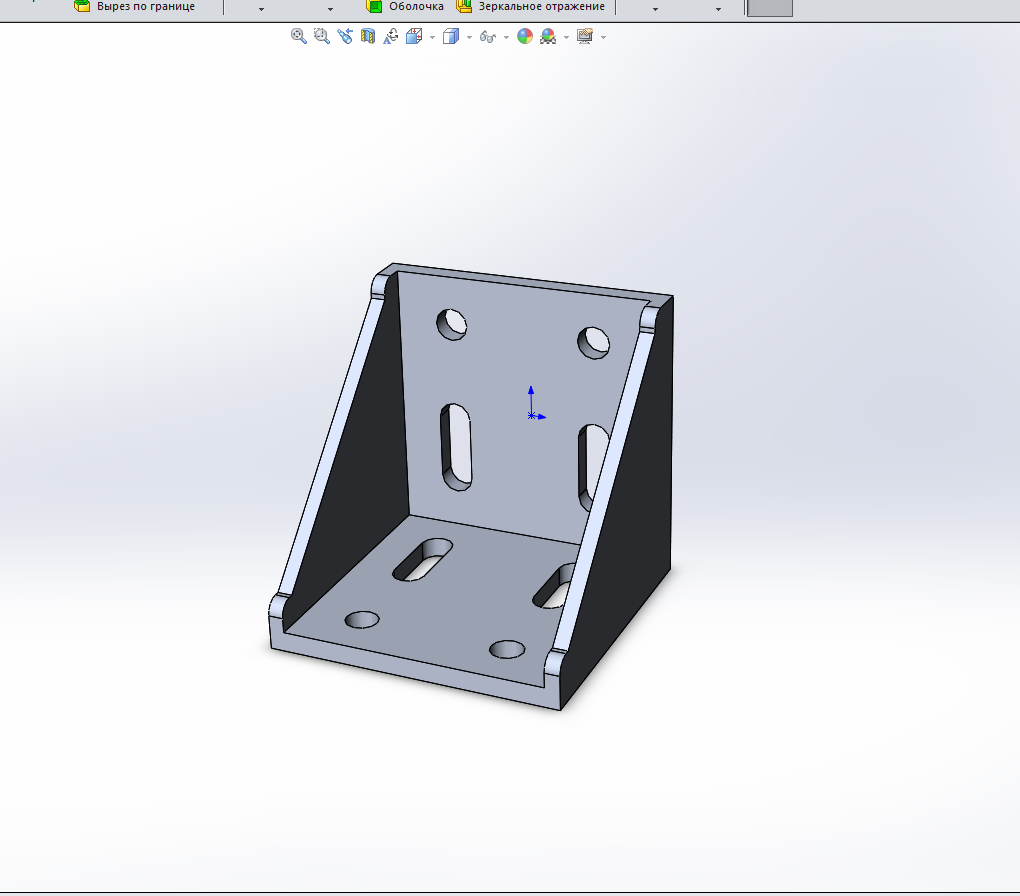
Task: Click the Apply Scene icon
Action: click(548, 36)
